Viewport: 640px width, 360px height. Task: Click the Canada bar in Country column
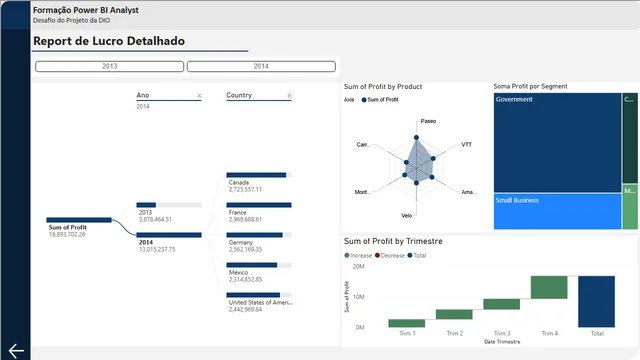[259, 175]
